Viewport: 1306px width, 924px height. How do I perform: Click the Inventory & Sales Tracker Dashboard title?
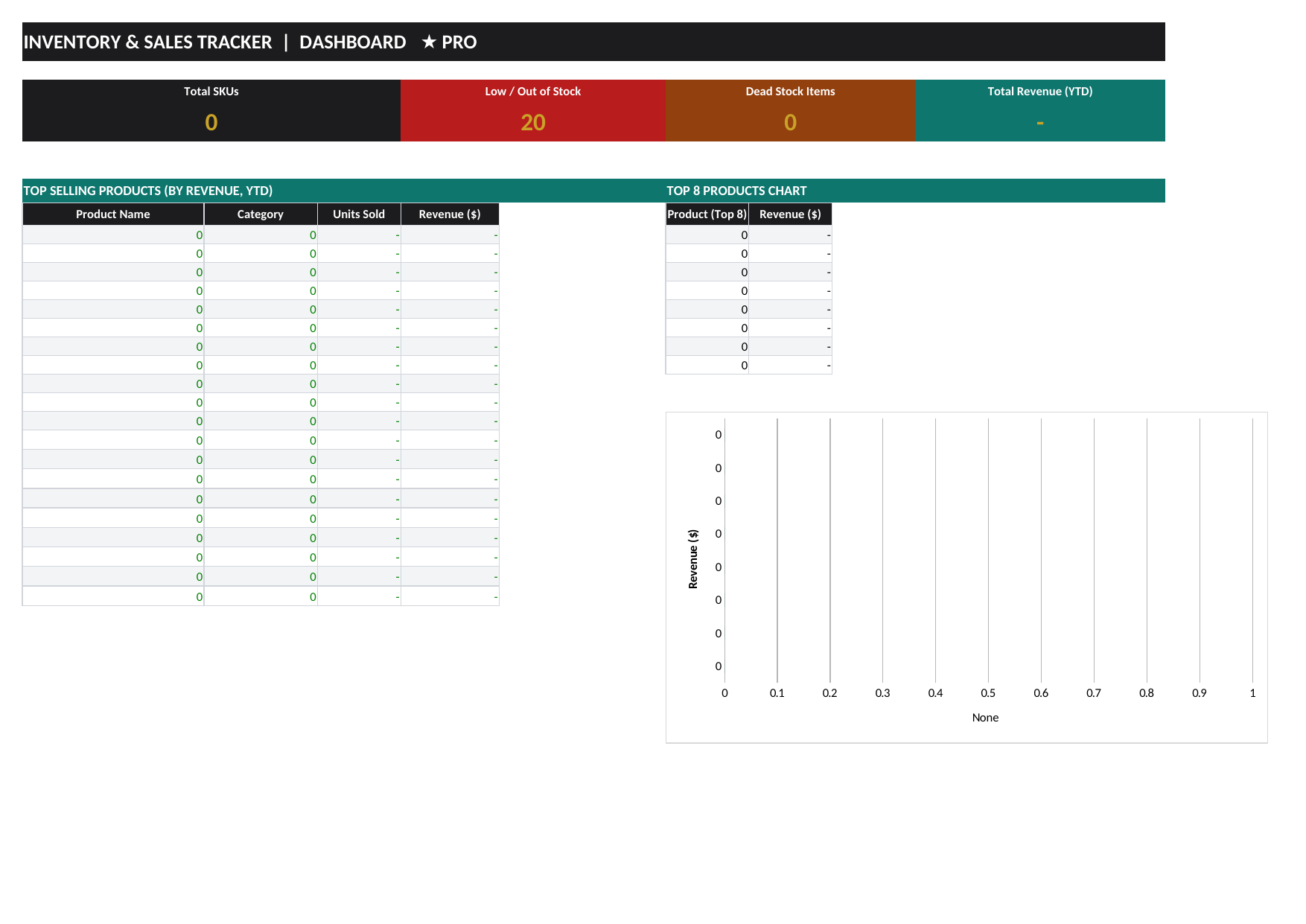(x=250, y=42)
